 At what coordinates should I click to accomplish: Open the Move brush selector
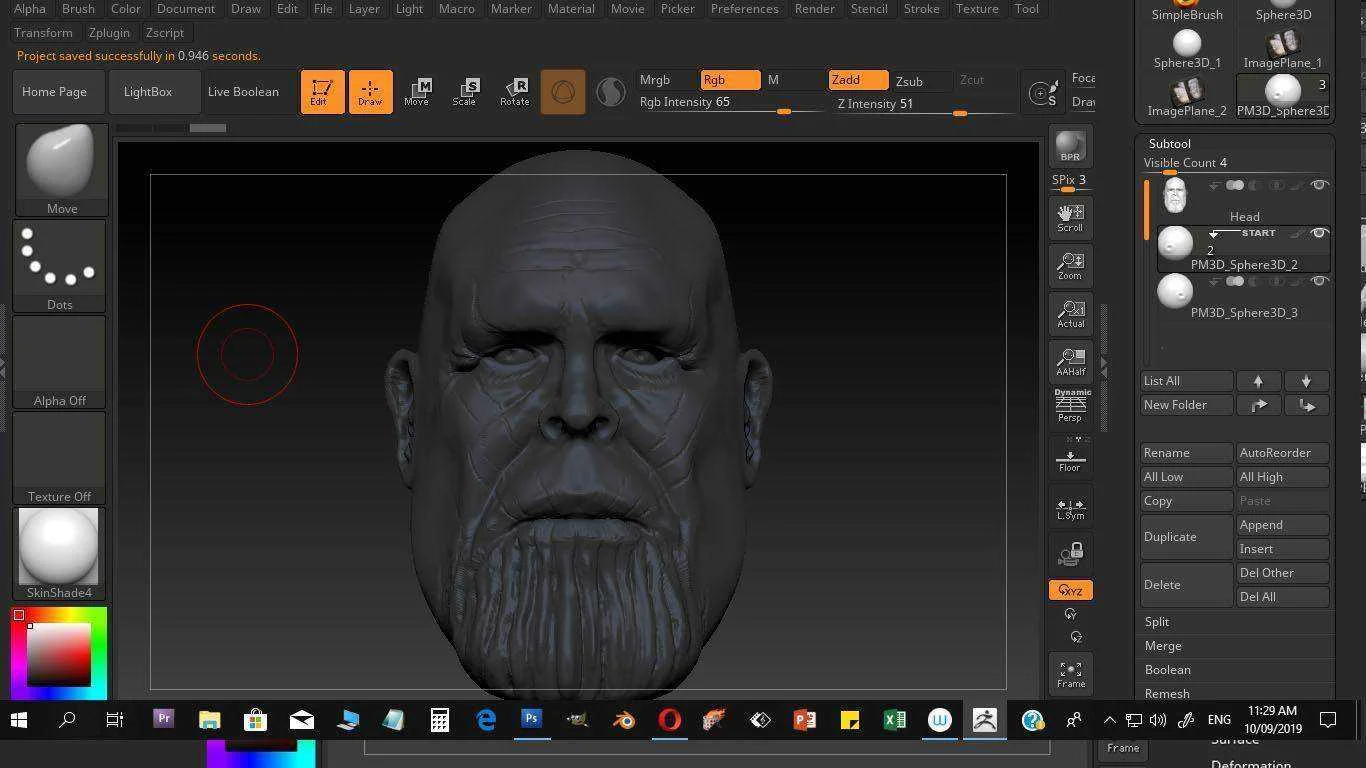[x=61, y=169]
